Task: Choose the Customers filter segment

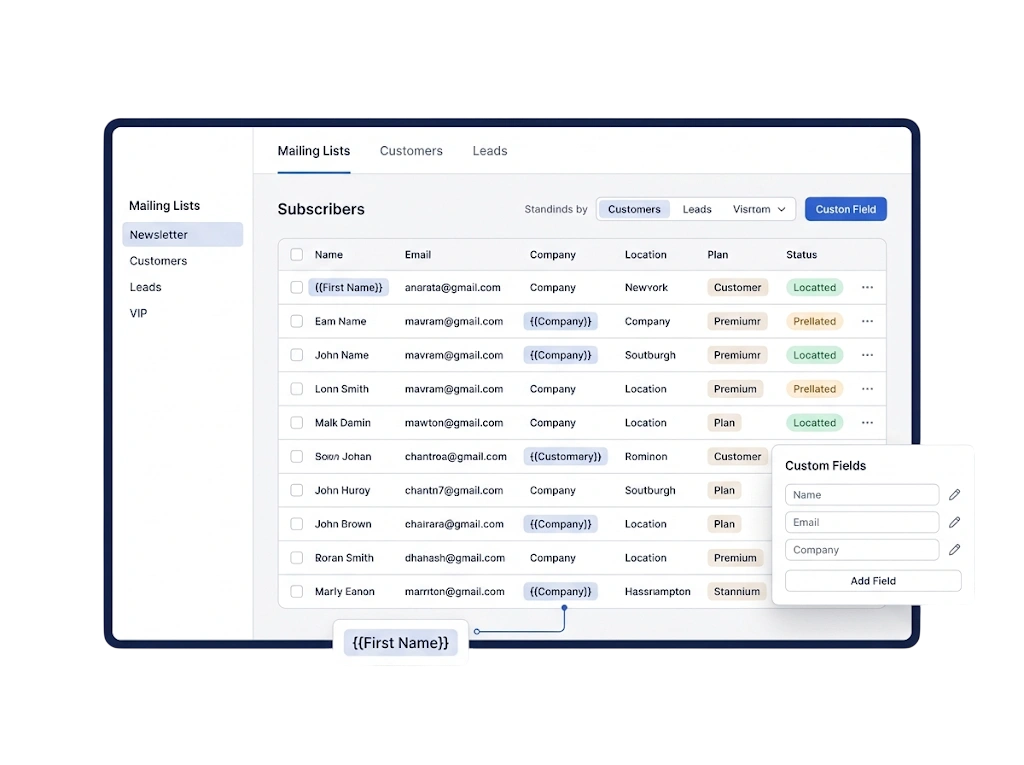Action: (x=634, y=209)
